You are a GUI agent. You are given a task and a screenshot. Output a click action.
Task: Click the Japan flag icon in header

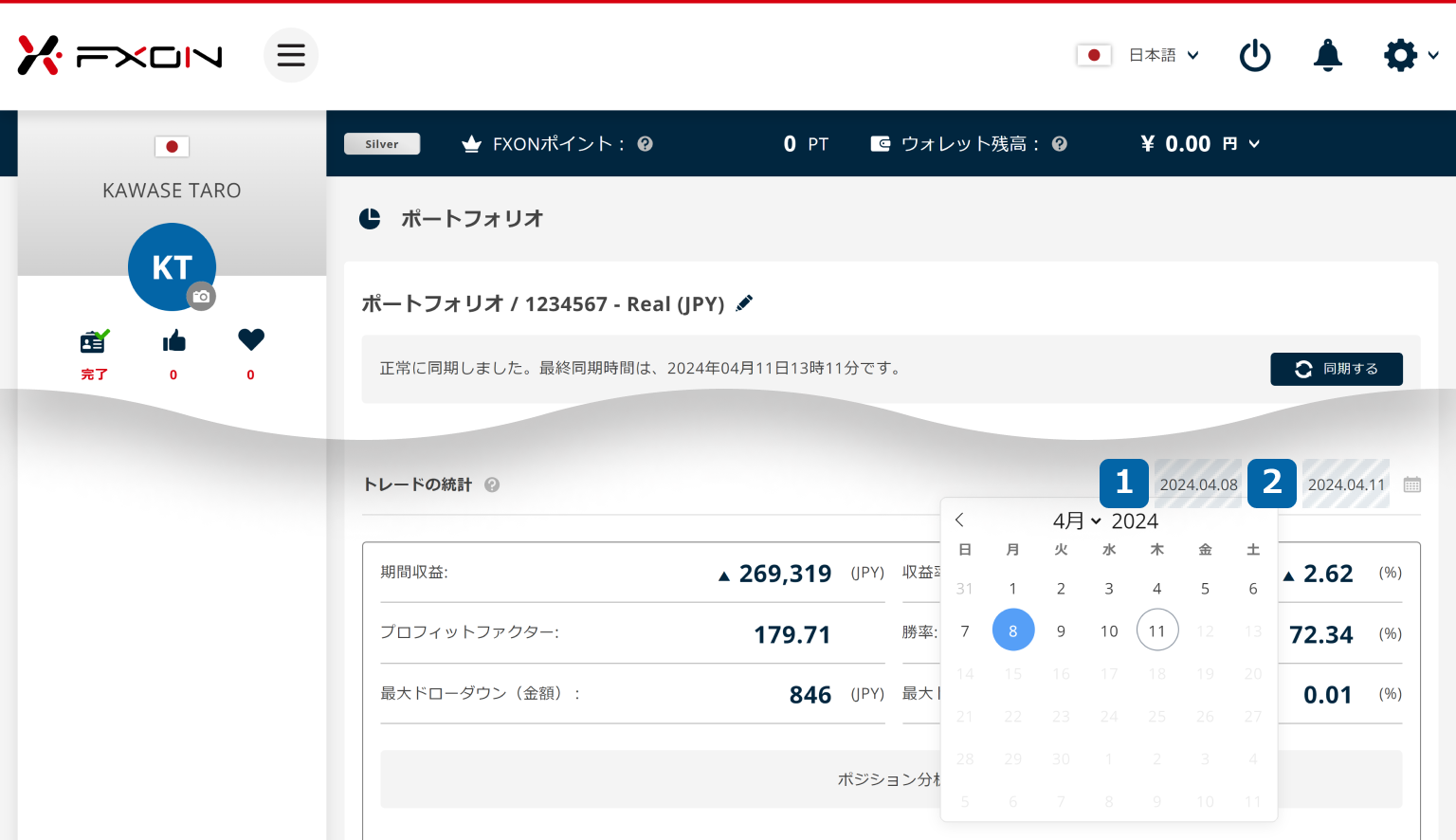pos(1094,55)
